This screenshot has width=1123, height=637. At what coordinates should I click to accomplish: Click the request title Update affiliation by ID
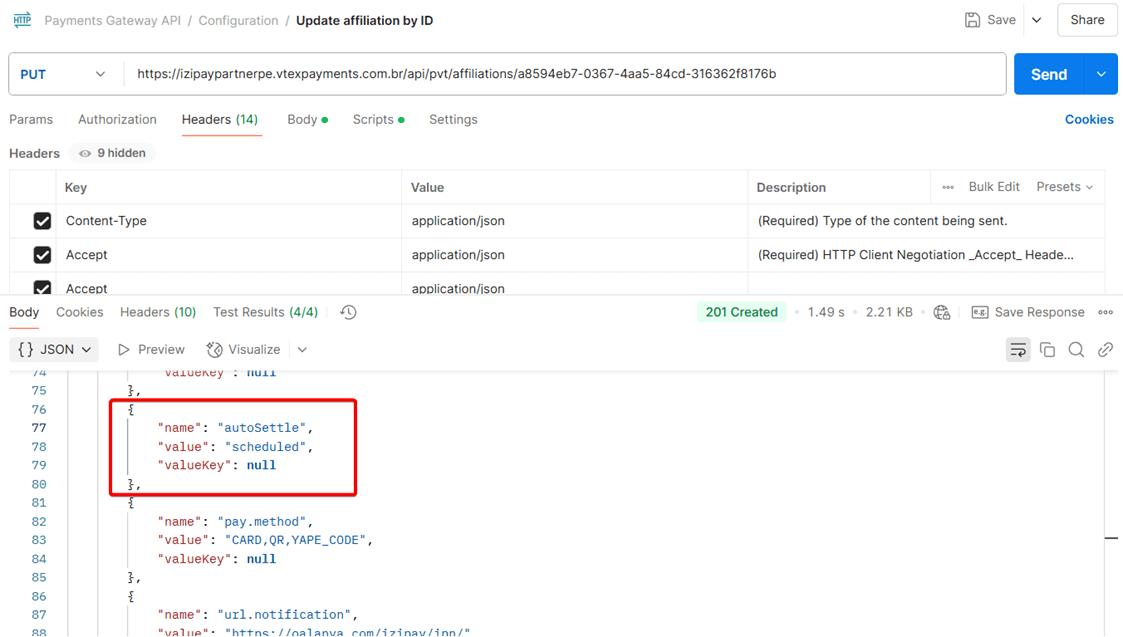pos(365,21)
